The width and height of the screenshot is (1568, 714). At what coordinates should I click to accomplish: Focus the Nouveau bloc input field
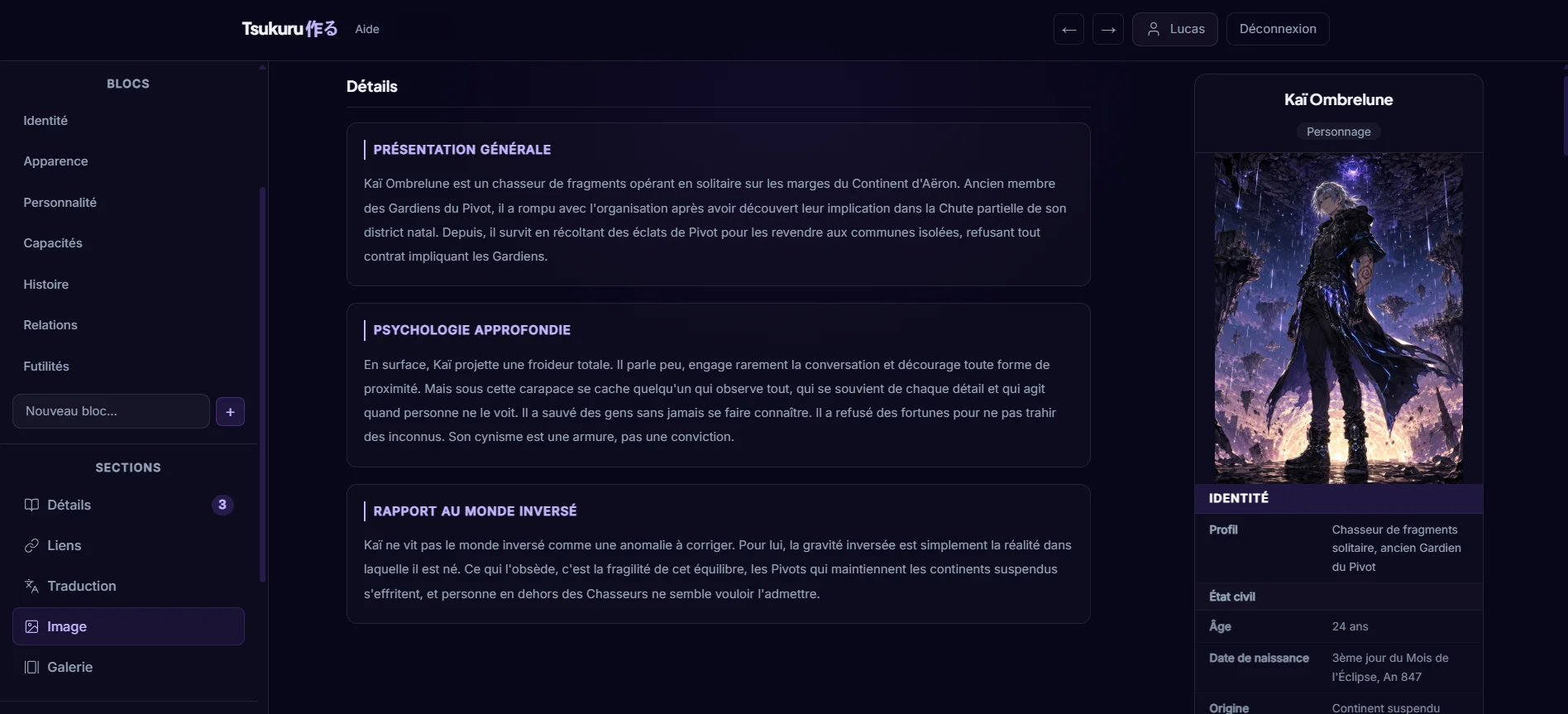tap(111, 411)
